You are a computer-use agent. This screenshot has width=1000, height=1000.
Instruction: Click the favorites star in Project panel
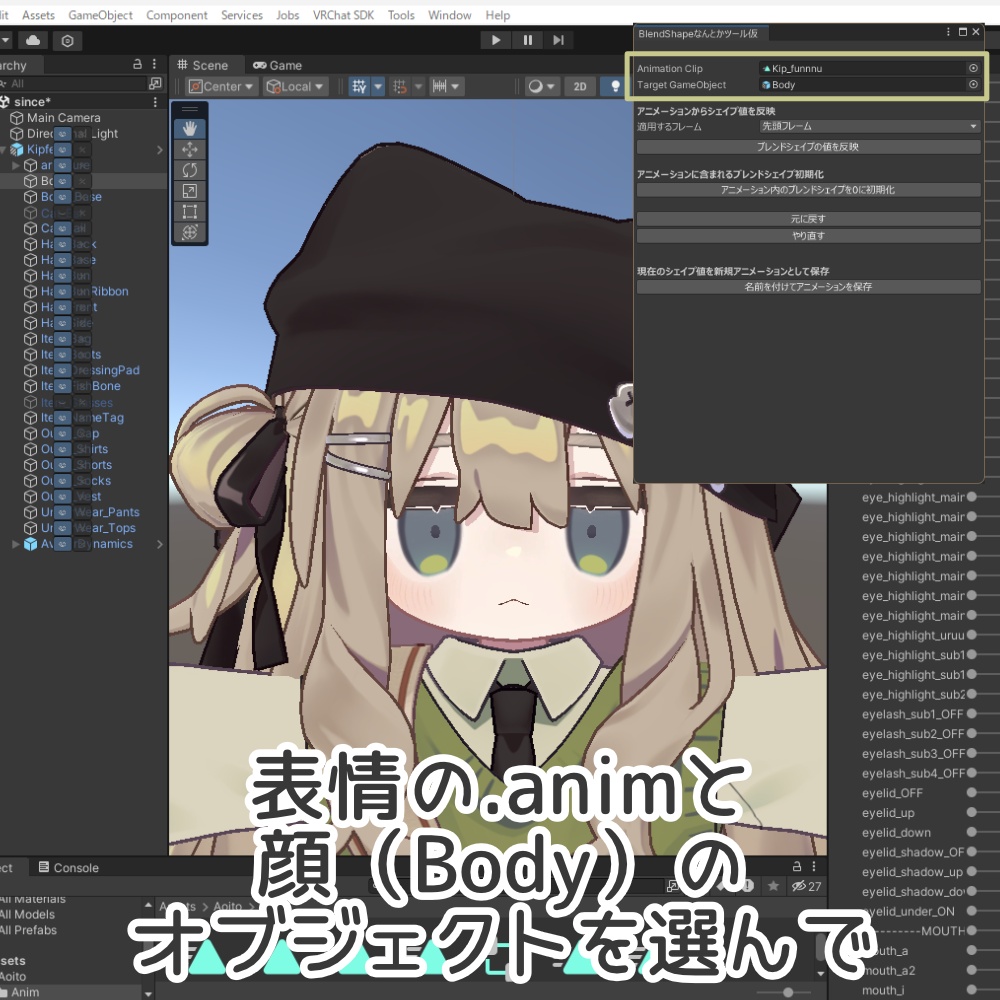(774, 886)
